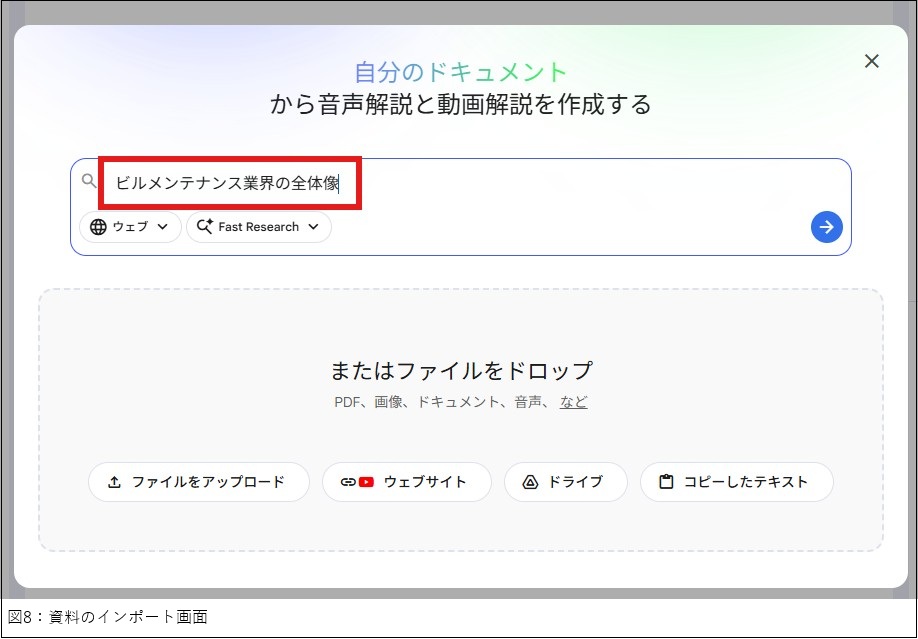Viewport: 918px width, 639px height.
Task: Click the コピーしたテキスト button
Action: [x=736, y=482]
